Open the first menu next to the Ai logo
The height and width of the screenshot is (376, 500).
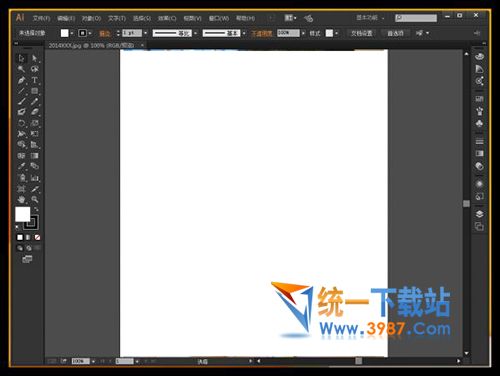point(41,18)
